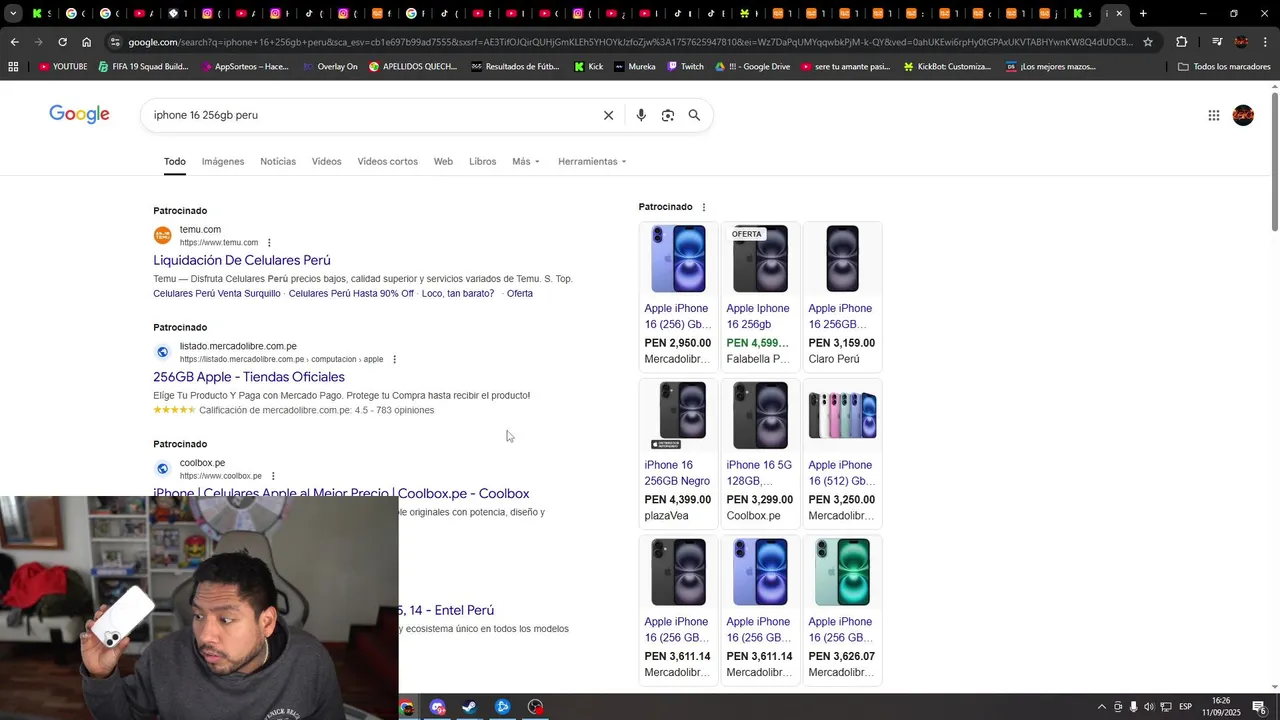Click the browser address bar
Screen dimensions: 1280x720
[x=630, y=42]
